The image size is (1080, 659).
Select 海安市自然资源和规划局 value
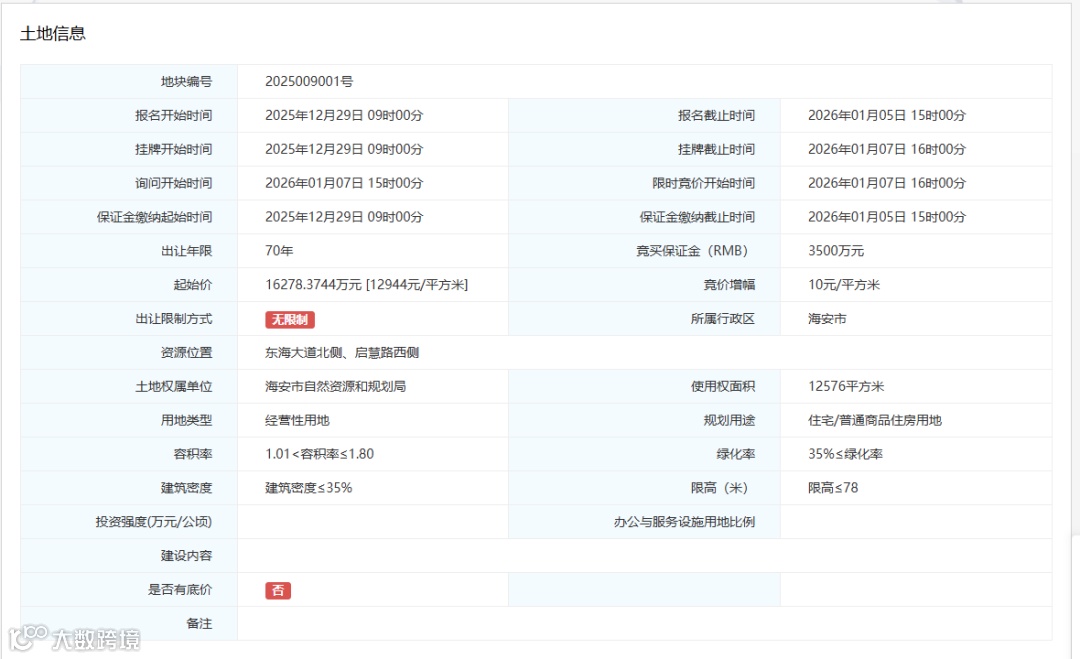pyautogui.click(x=335, y=386)
